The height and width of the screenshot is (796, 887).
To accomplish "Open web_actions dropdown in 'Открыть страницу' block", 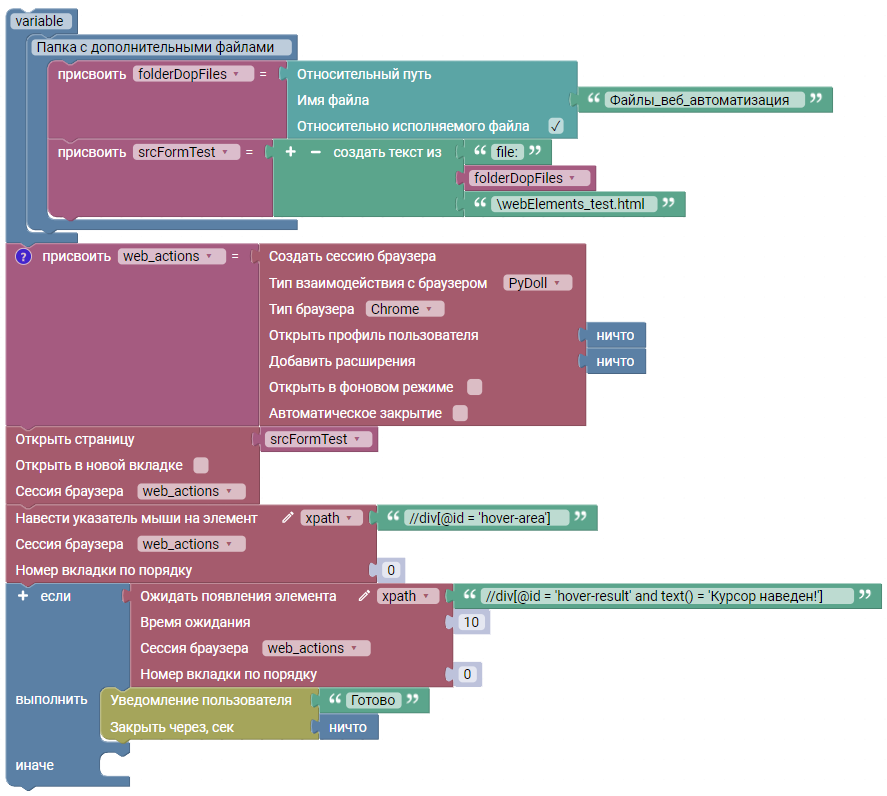I will pos(190,491).
